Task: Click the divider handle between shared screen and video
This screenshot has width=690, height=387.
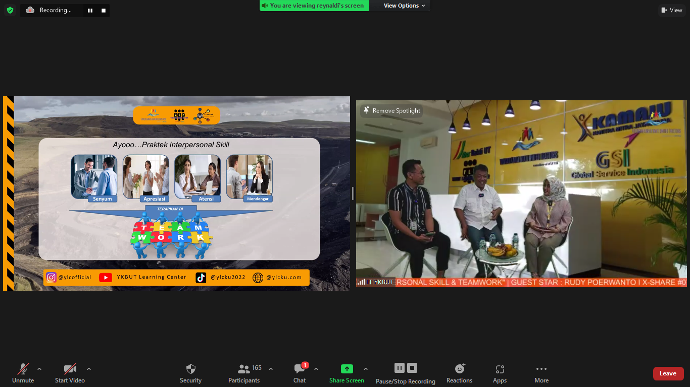Action: [352, 193]
